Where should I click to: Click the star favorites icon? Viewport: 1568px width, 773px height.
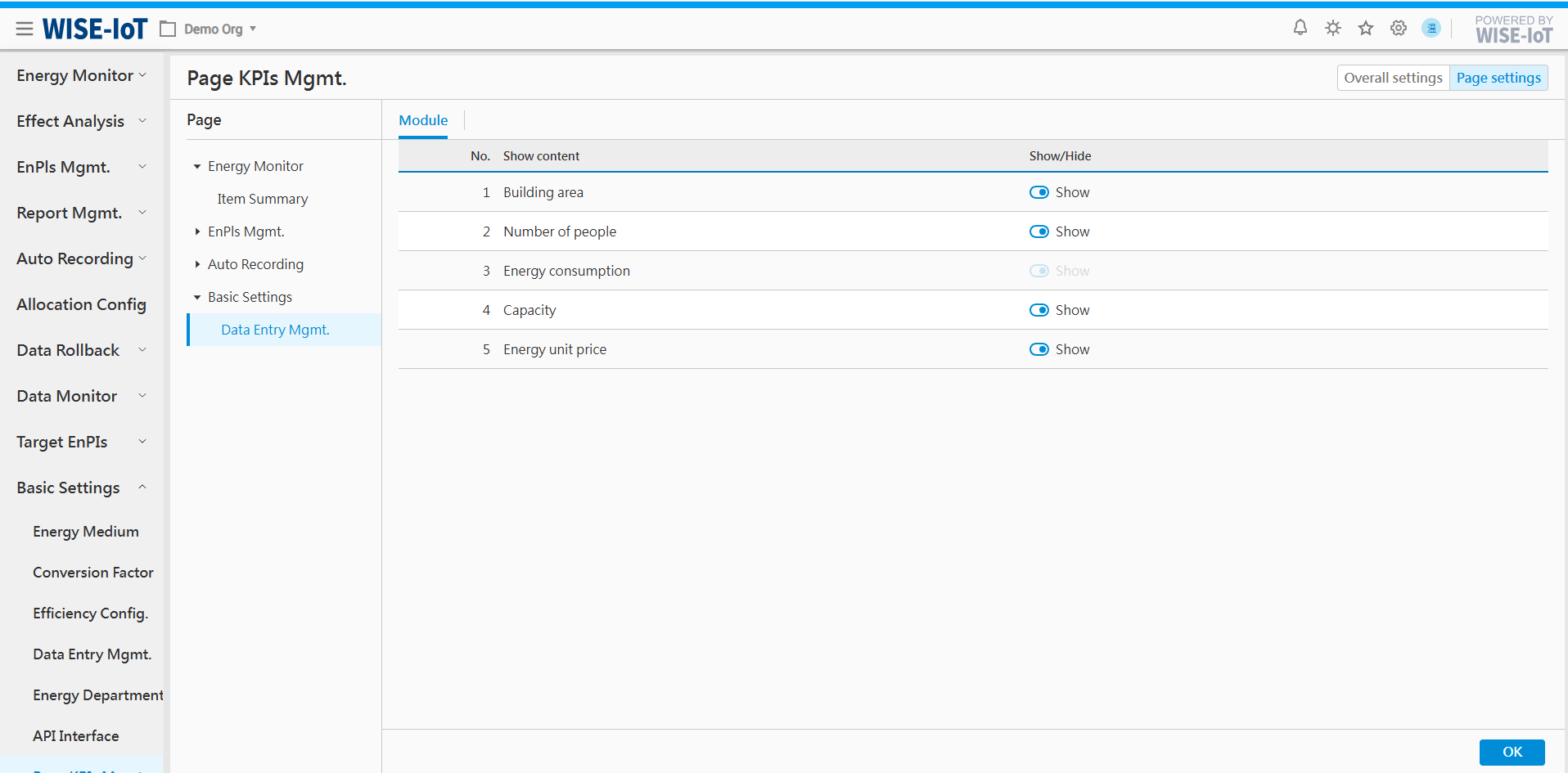tap(1366, 29)
